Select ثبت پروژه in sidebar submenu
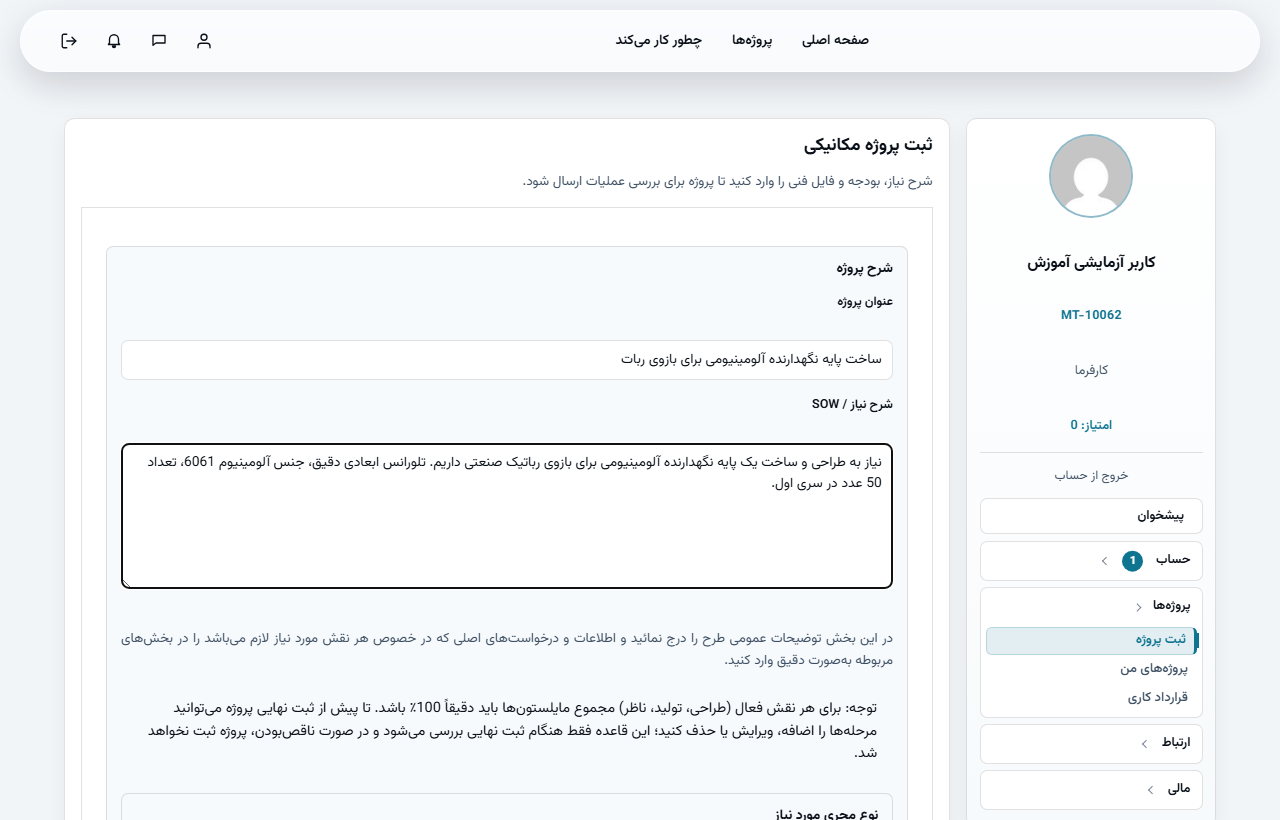The width and height of the screenshot is (1280, 820). pyautogui.click(x=1091, y=640)
